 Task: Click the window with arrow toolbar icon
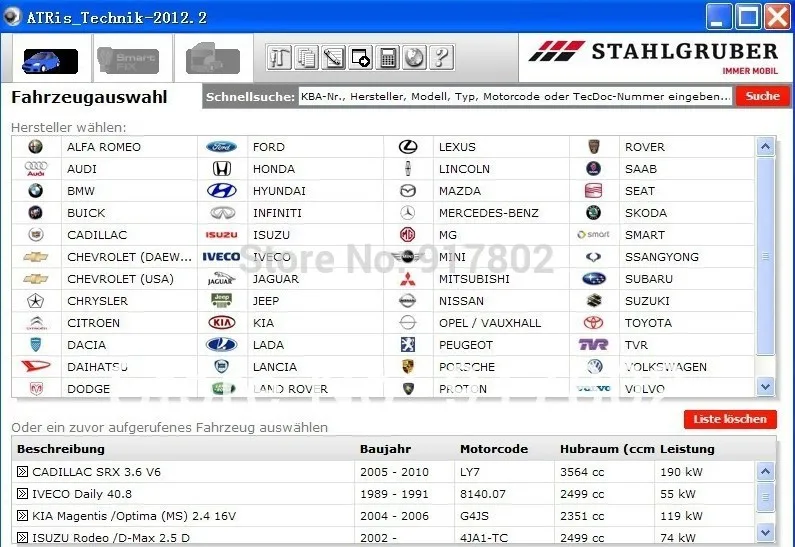pos(360,57)
